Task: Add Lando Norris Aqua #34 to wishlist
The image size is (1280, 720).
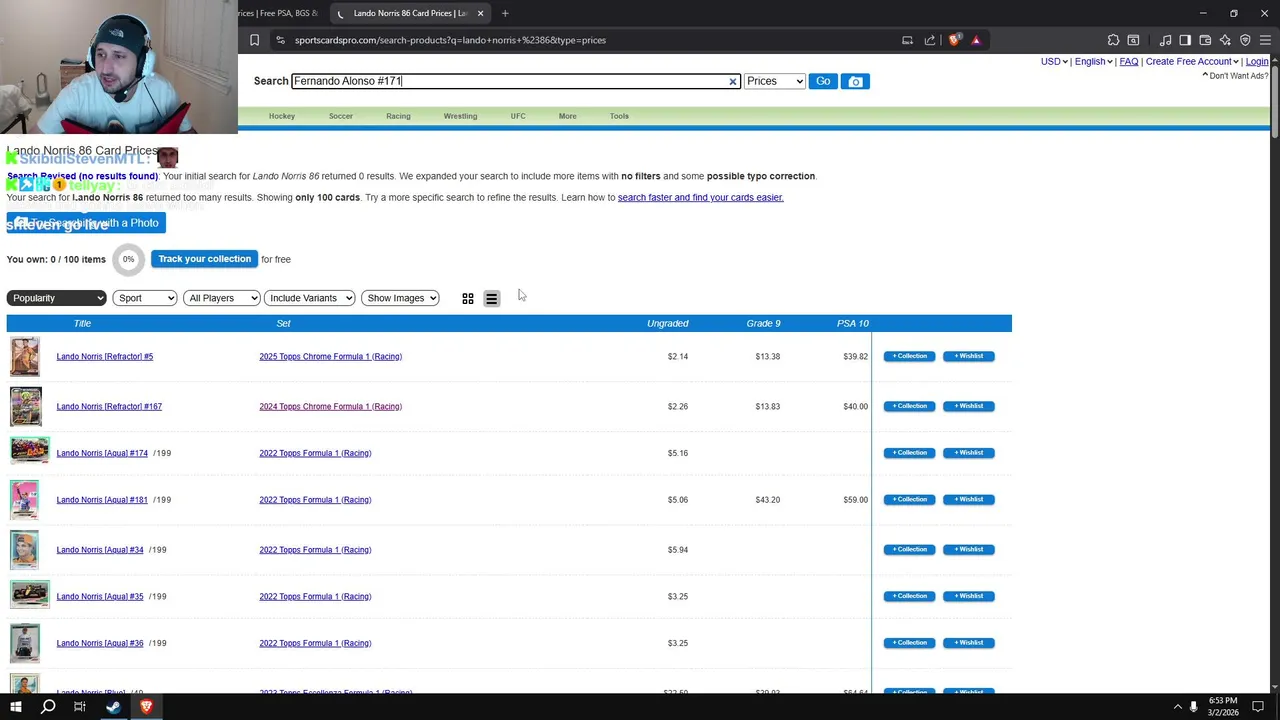Action: point(969,549)
